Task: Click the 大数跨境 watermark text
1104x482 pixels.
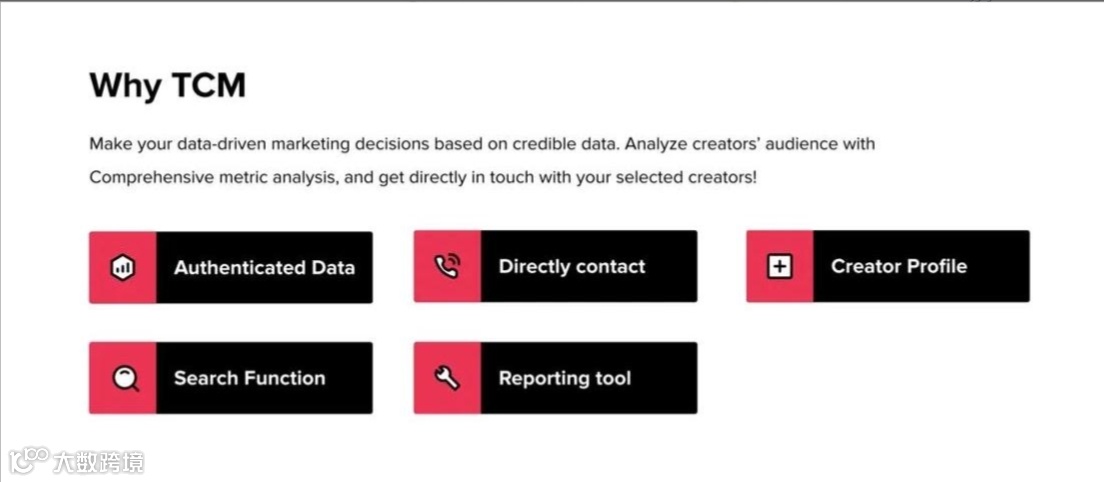Action: pyautogui.click(x=97, y=462)
